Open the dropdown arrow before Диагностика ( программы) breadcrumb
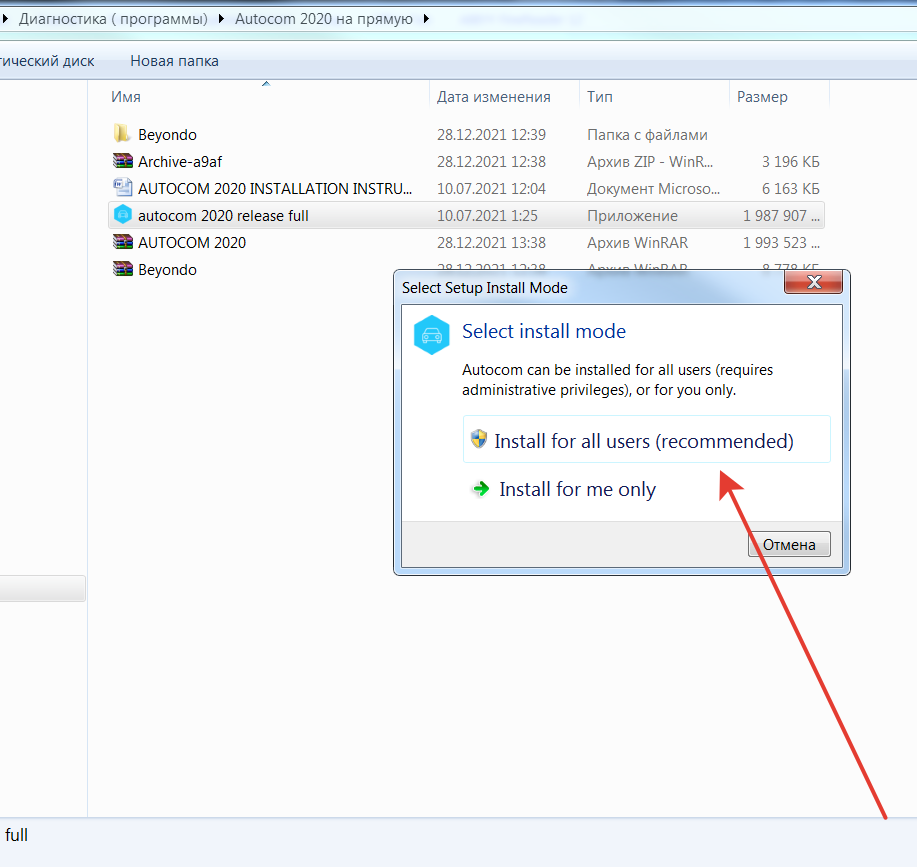 pyautogui.click(x=5, y=19)
